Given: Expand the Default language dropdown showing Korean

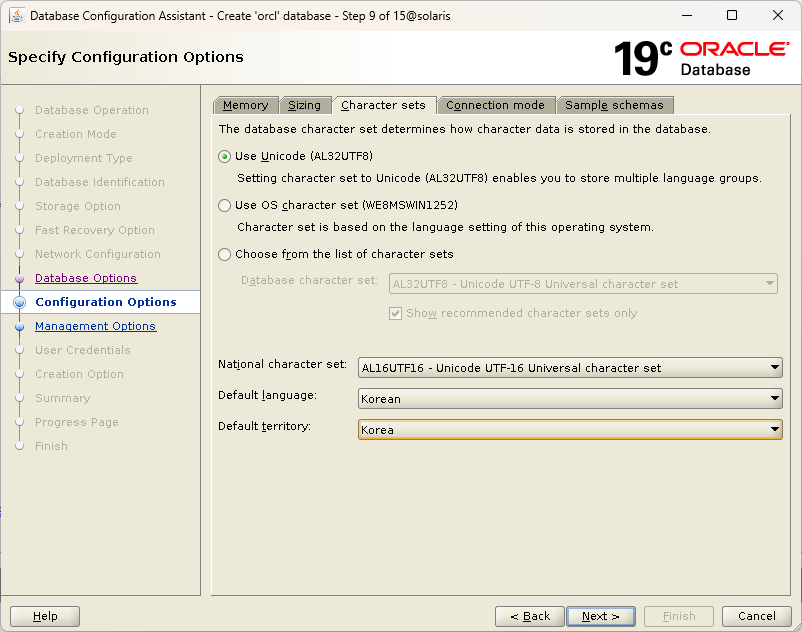Looking at the screenshot, I should tap(570, 399).
